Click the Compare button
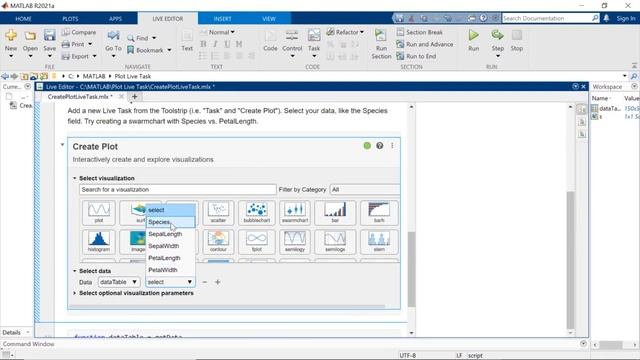Screen dimensions: 640x360 (x=79, y=32)
